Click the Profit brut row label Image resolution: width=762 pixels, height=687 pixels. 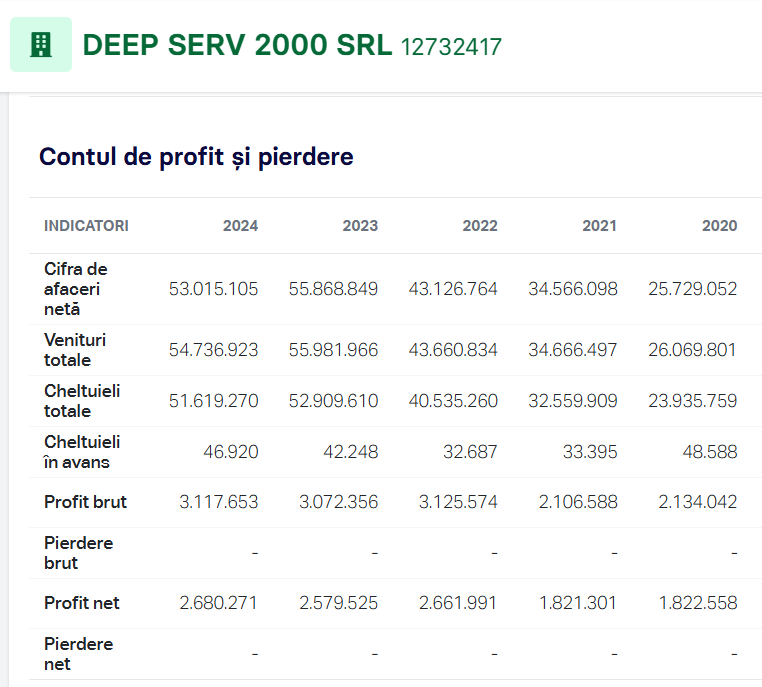point(85,502)
